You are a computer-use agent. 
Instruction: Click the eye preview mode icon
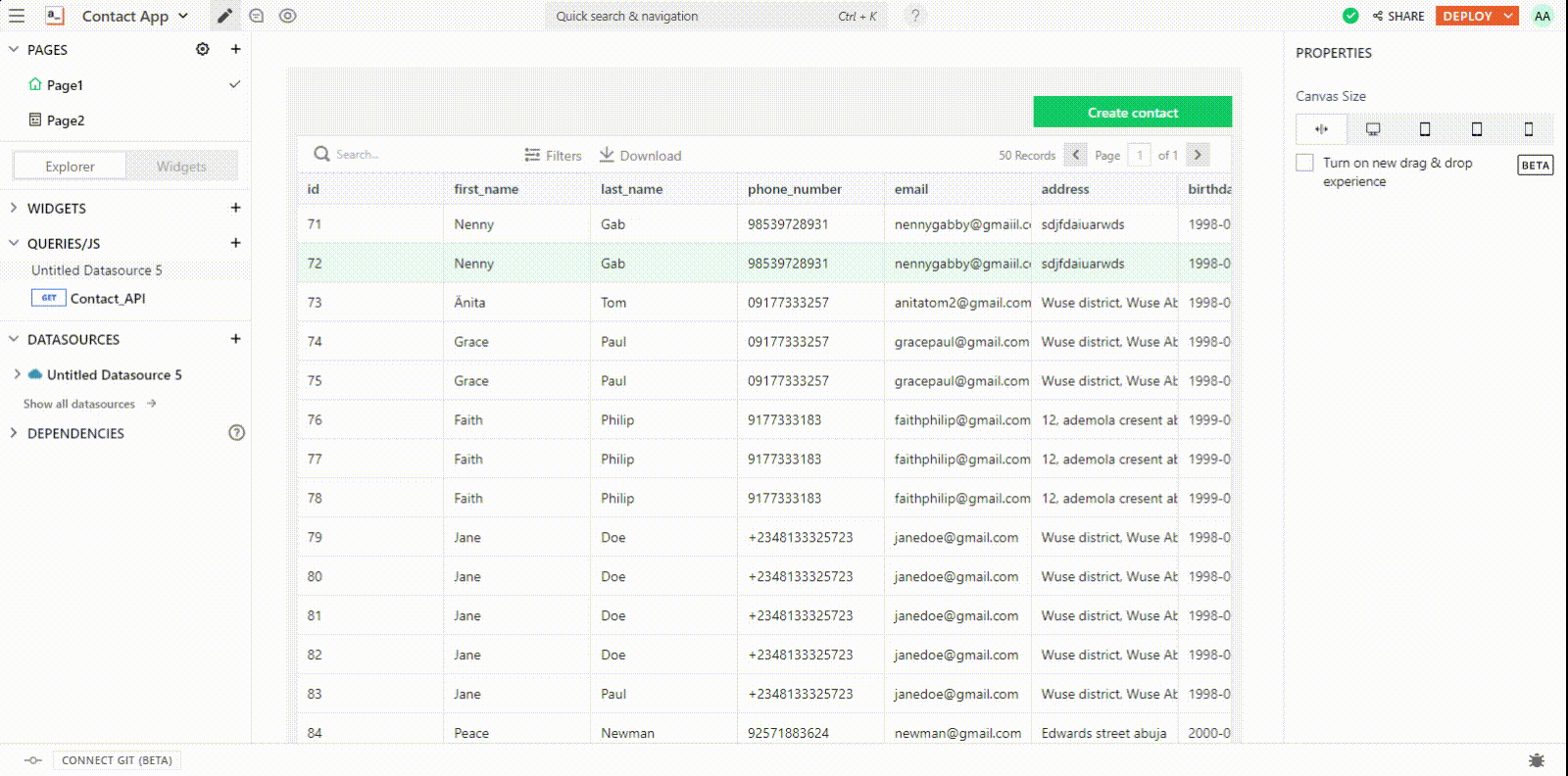click(x=287, y=16)
